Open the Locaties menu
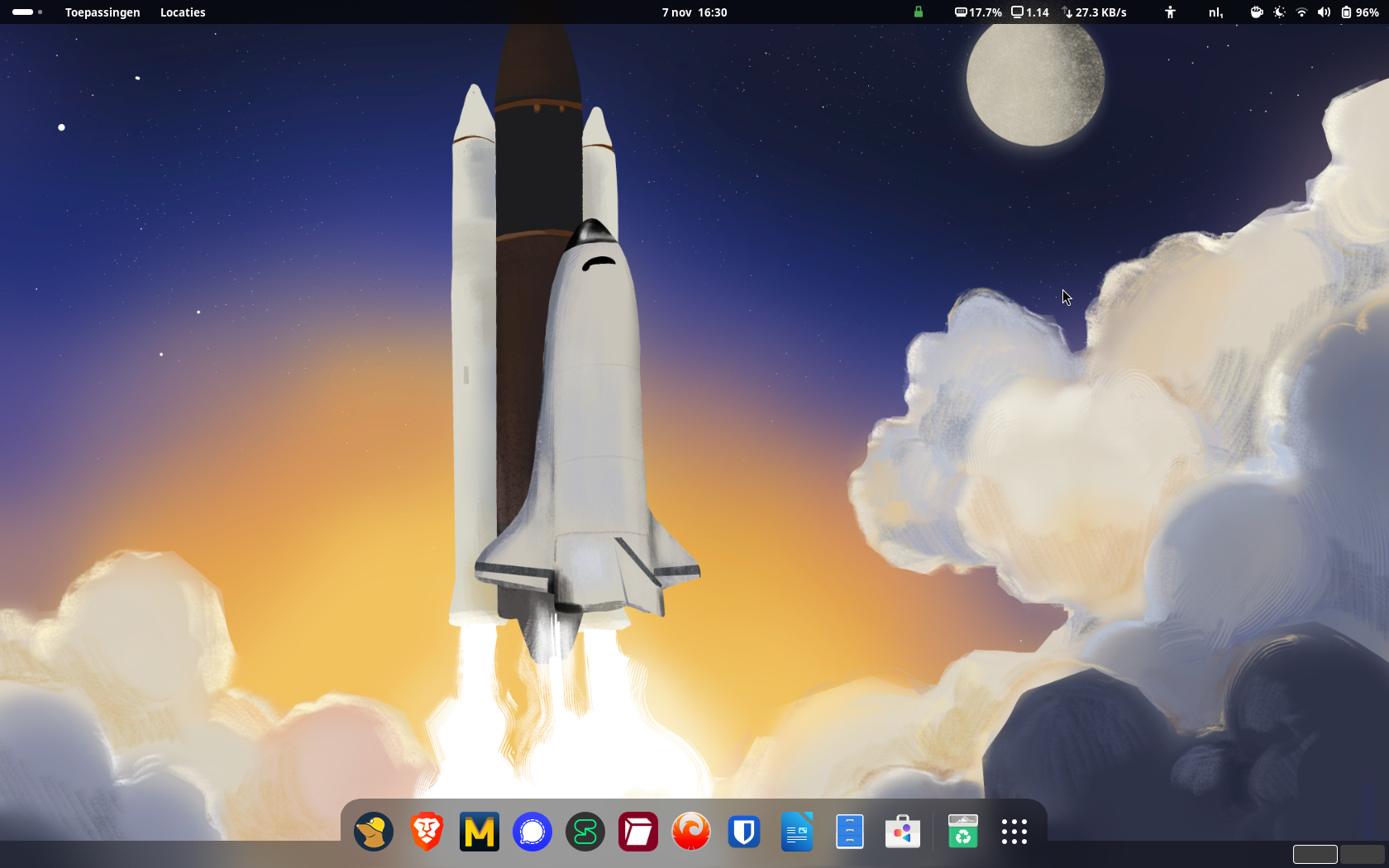 pyautogui.click(x=183, y=12)
